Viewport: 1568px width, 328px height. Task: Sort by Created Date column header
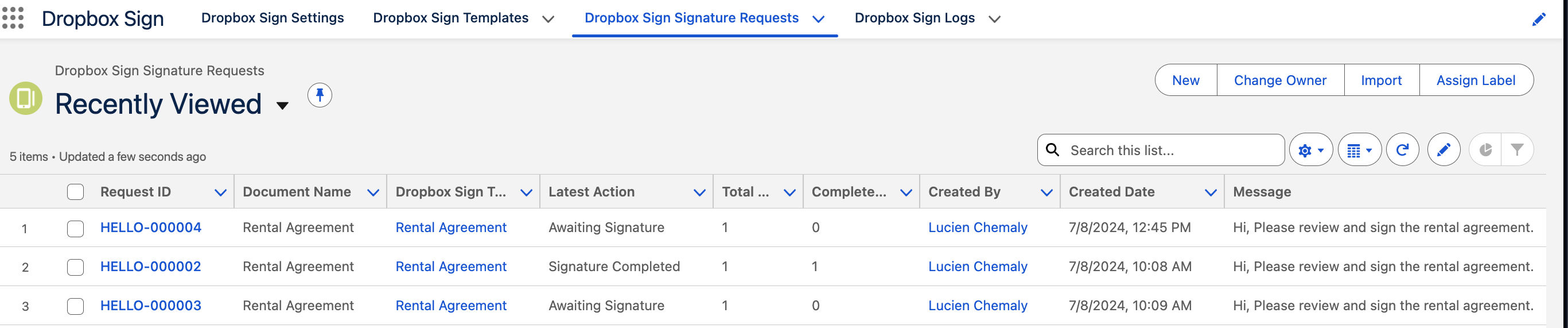[1111, 192]
